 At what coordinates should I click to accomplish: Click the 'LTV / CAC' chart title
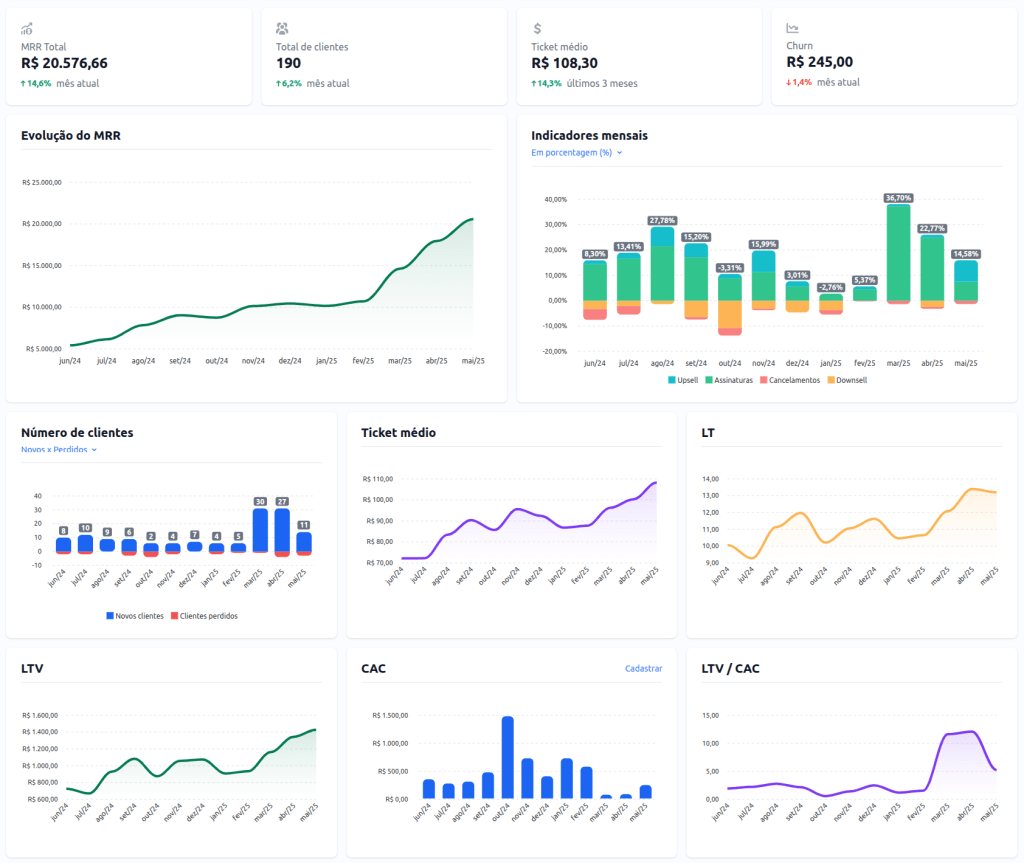point(730,668)
